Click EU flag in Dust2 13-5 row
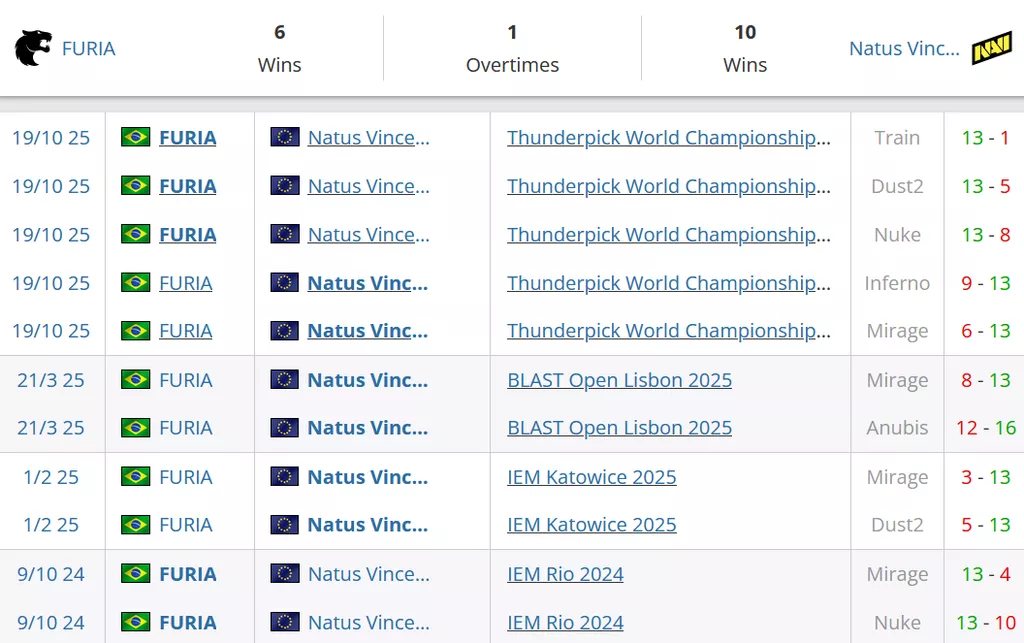Image resolution: width=1024 pixels, height=643 pixels. pos(285,186)
